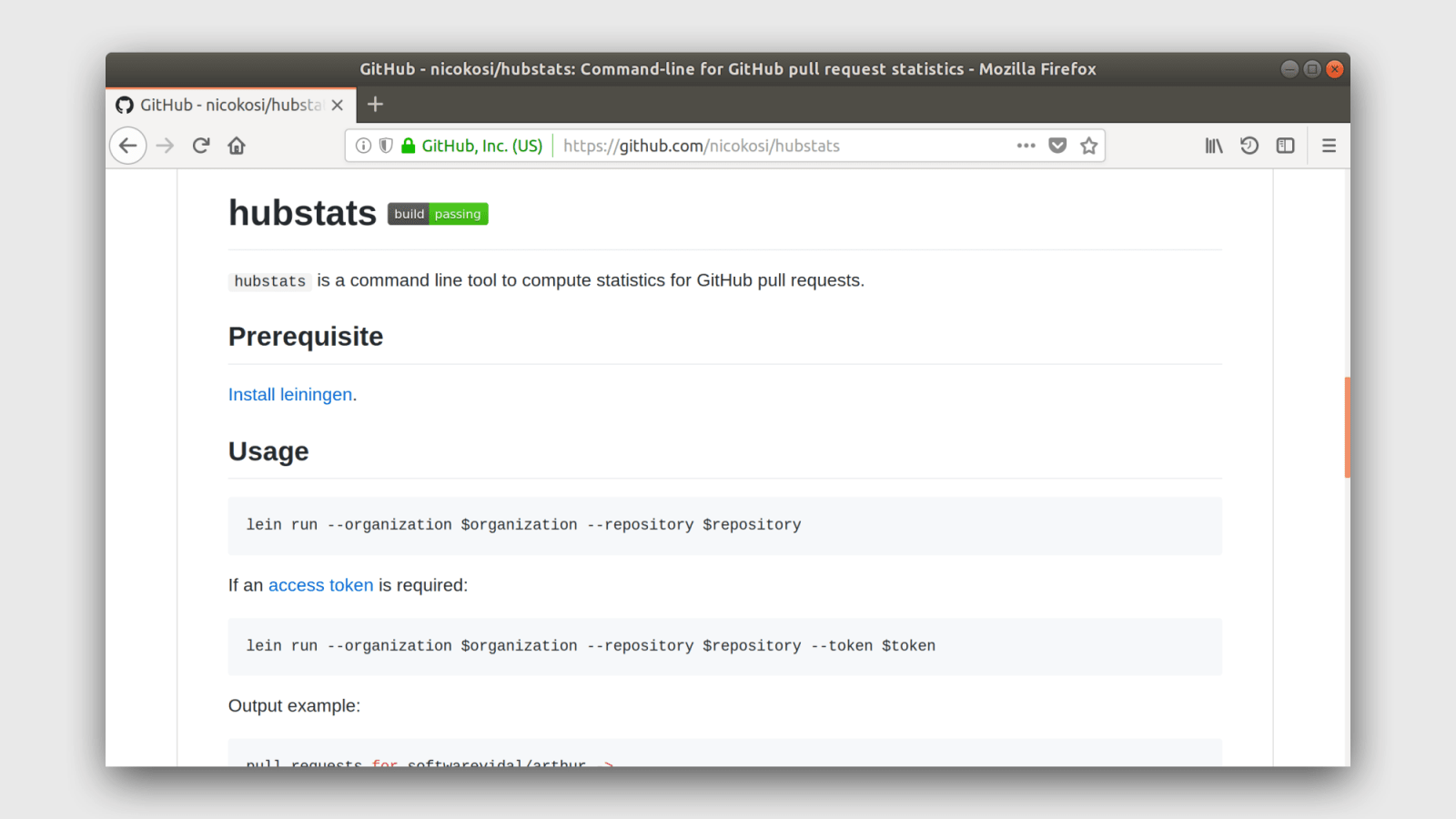The height and width of the screenshot is (819, 1456).
Task: Click the browser back arrow button
Action: tap(128, 146)
